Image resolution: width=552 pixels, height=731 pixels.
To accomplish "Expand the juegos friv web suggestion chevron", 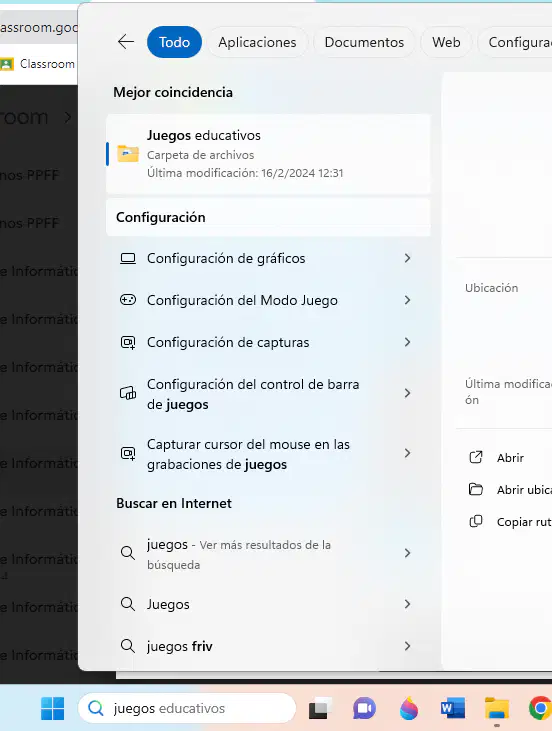I will coord(407,646).
